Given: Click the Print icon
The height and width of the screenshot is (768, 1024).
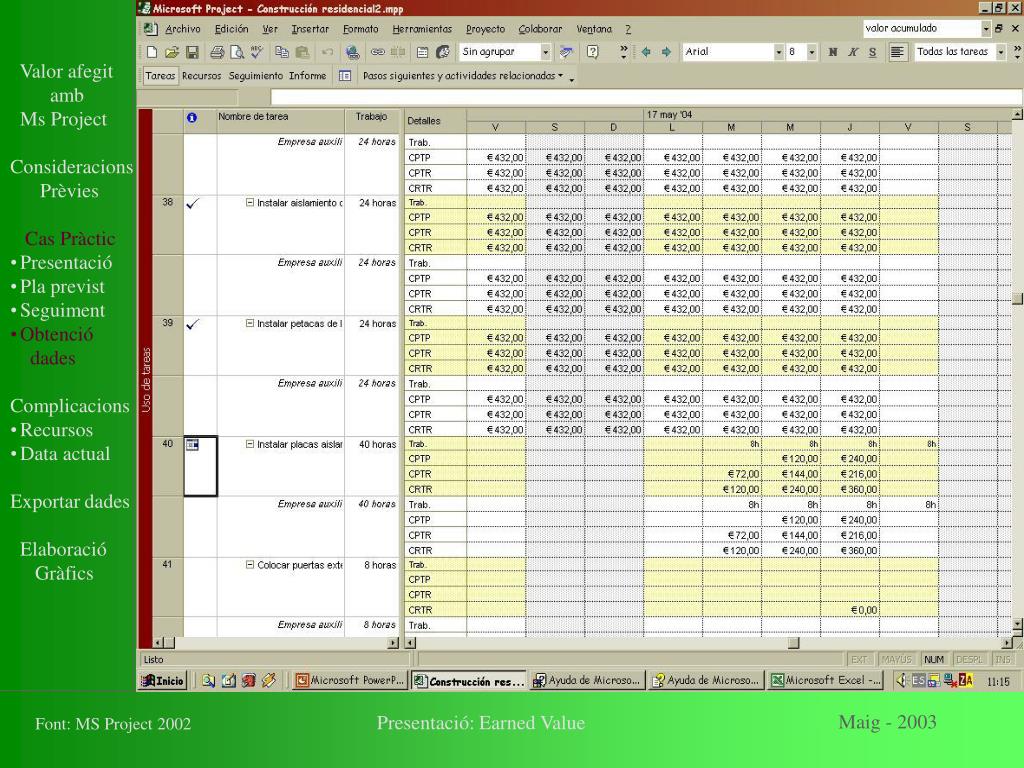Looking at the screenshot, I should [x=217, y=52].
